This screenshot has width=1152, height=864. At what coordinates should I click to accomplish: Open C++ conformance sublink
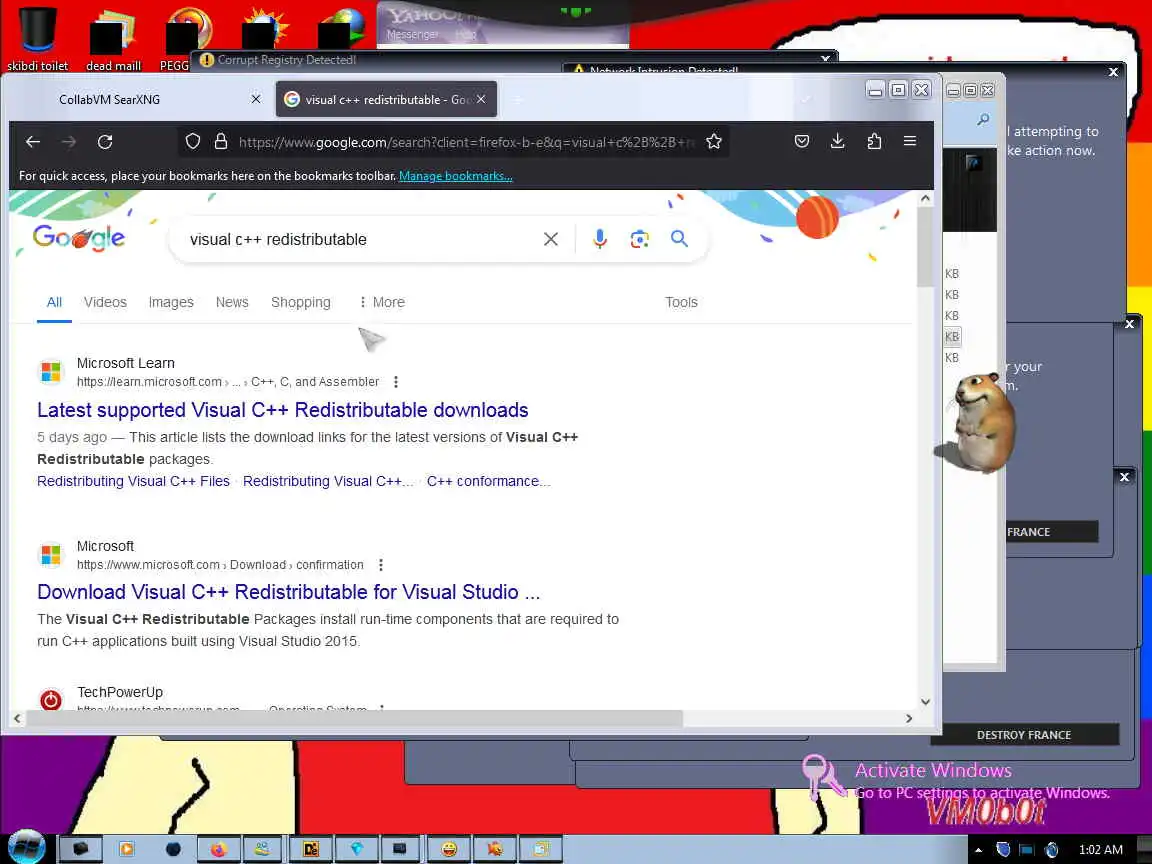click(x=489, y=481)
